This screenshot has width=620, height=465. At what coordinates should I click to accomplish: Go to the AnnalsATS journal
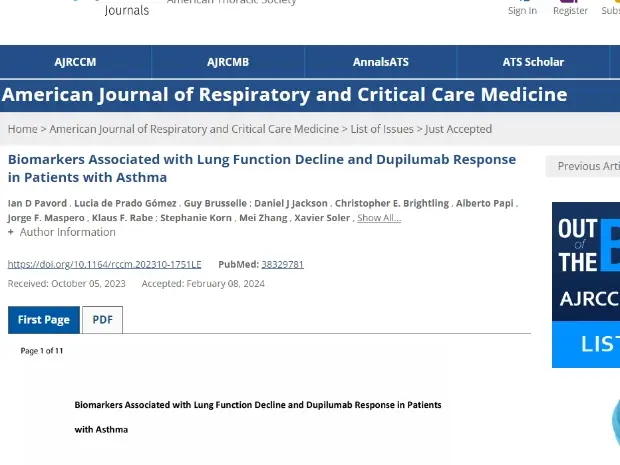click(380, 62)
